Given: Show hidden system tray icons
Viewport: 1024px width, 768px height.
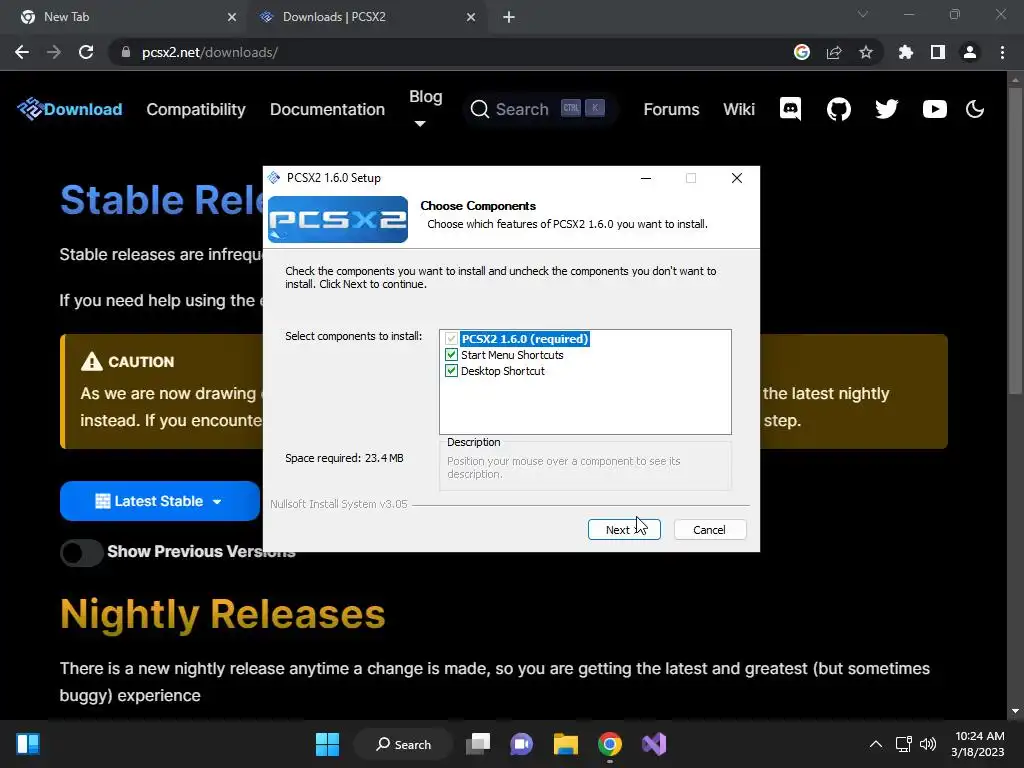Looking at the screenshot, I should [876, 744].
